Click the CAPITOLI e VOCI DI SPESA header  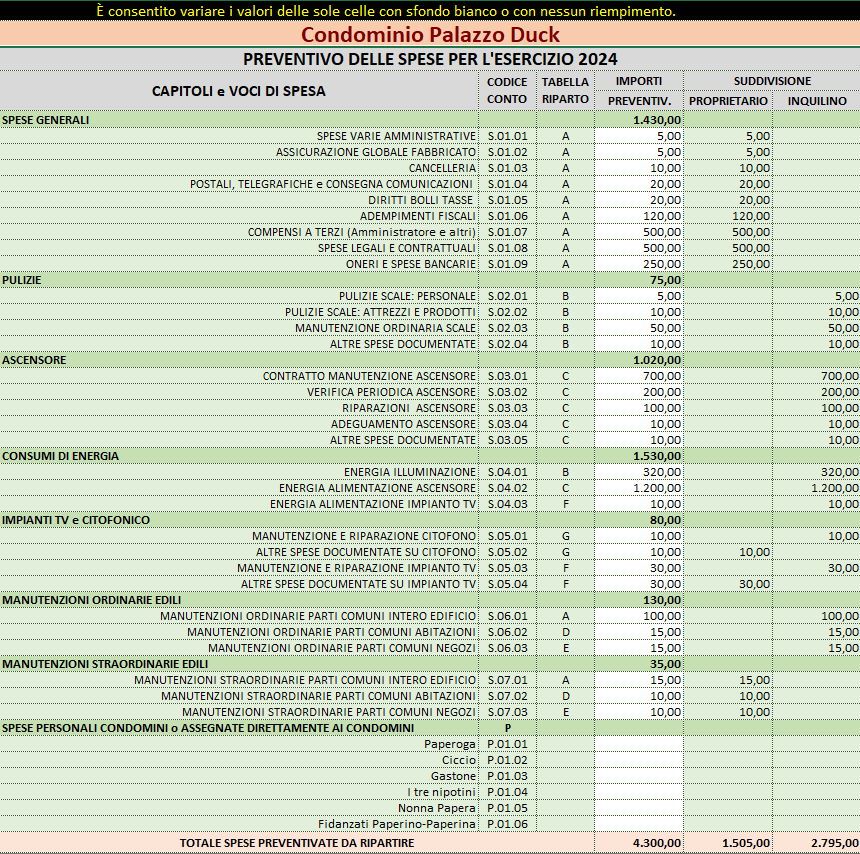point(239,91)
